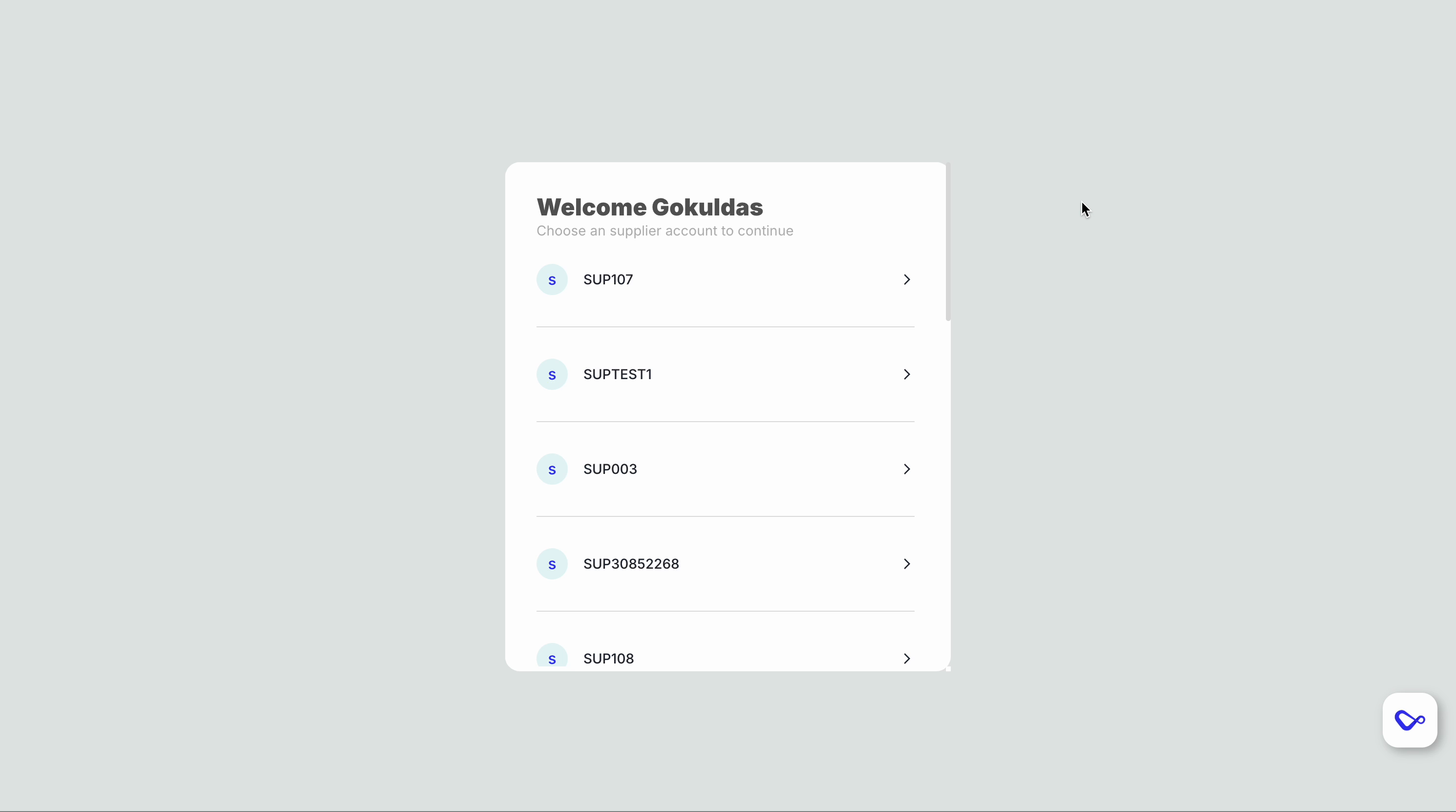
Task: Click the S avatar icon next to SUP30852268
Action: point(552,563)
